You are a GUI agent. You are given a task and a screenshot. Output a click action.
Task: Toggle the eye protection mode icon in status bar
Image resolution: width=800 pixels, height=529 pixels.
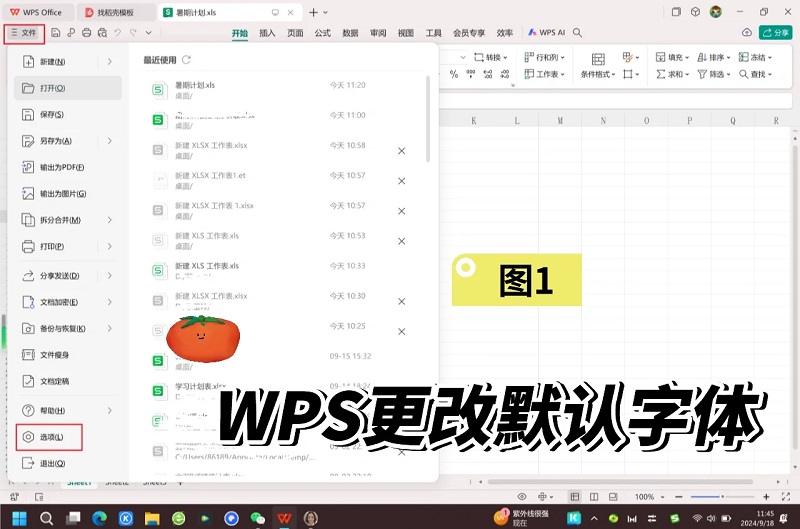521,496
